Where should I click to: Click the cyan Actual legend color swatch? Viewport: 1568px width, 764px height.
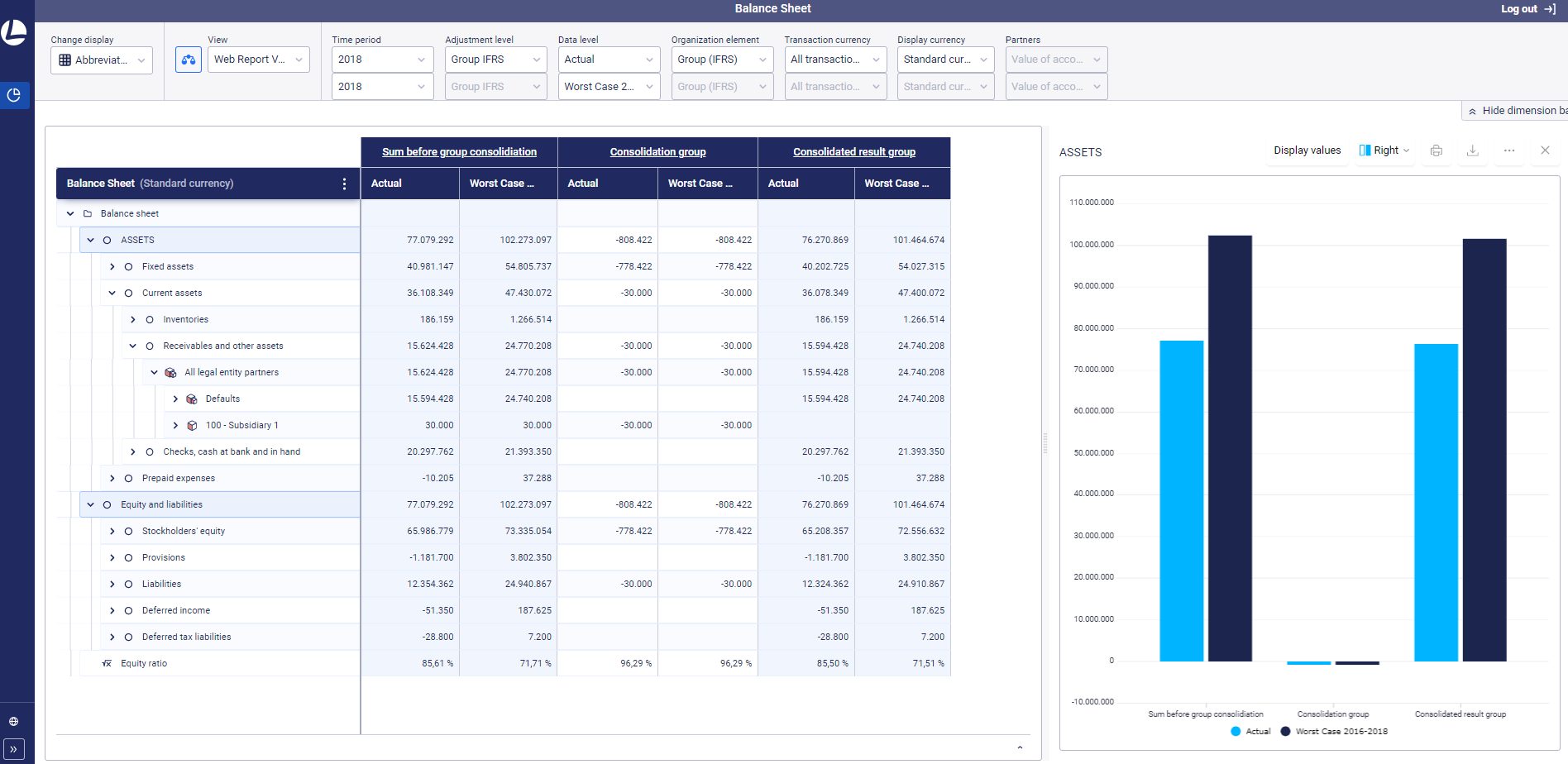(1237, 731)
